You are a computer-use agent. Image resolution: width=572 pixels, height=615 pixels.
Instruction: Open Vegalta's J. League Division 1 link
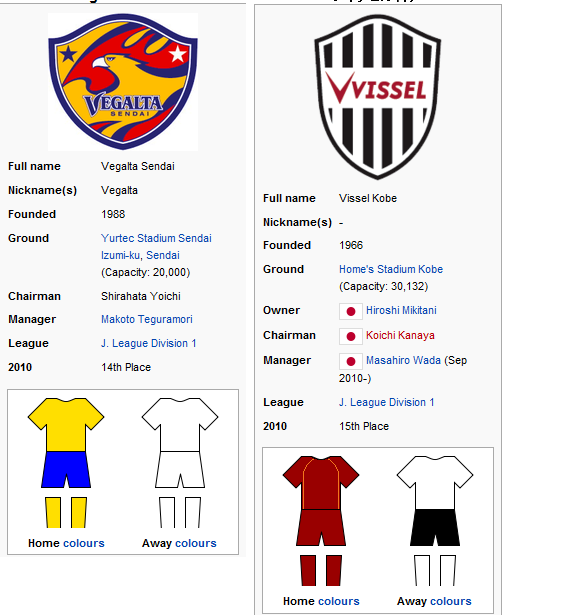[149, 343]
